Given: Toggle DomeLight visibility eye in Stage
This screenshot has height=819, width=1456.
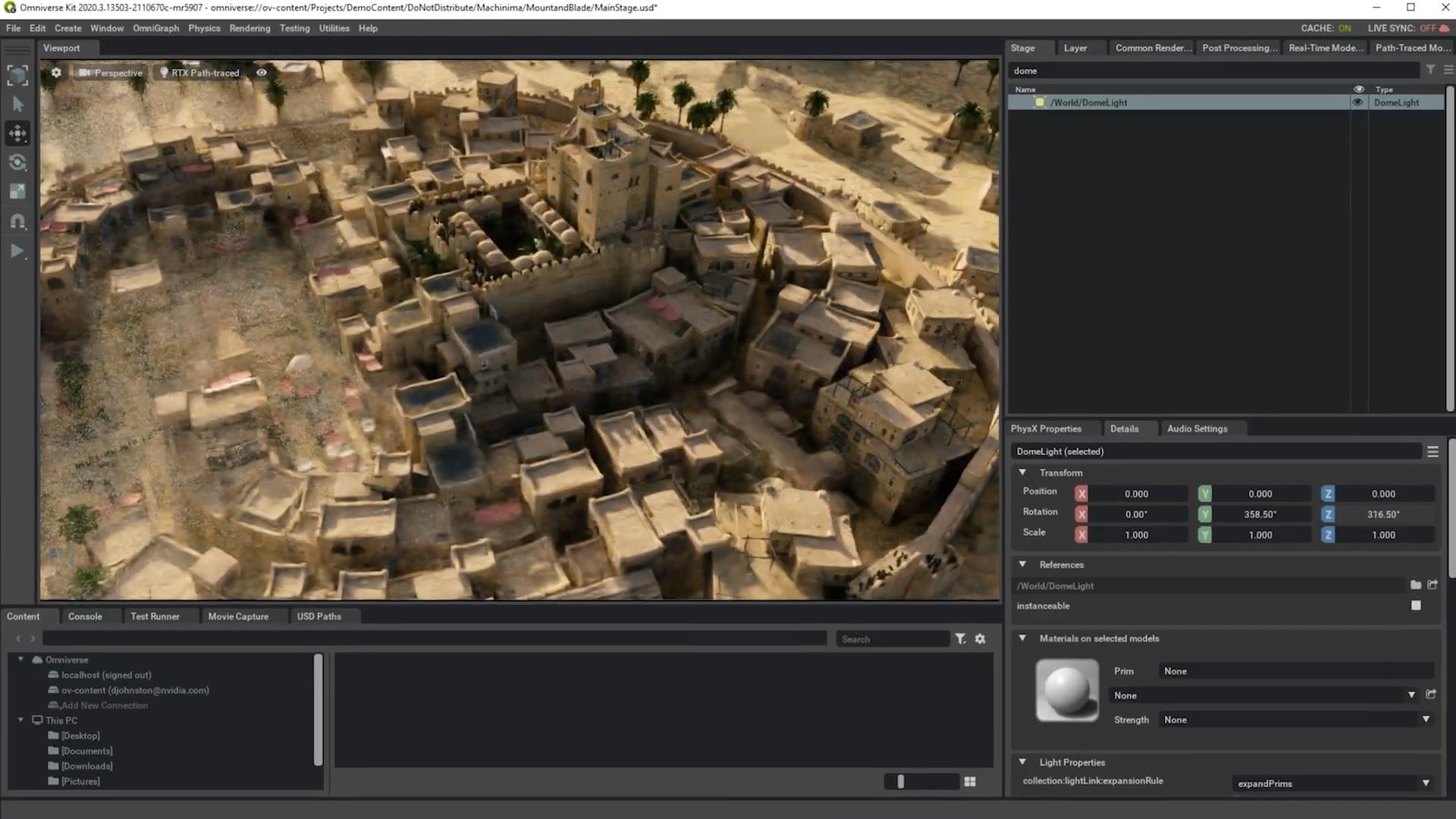Looking at the screenshot, I should pos(1358,102).
